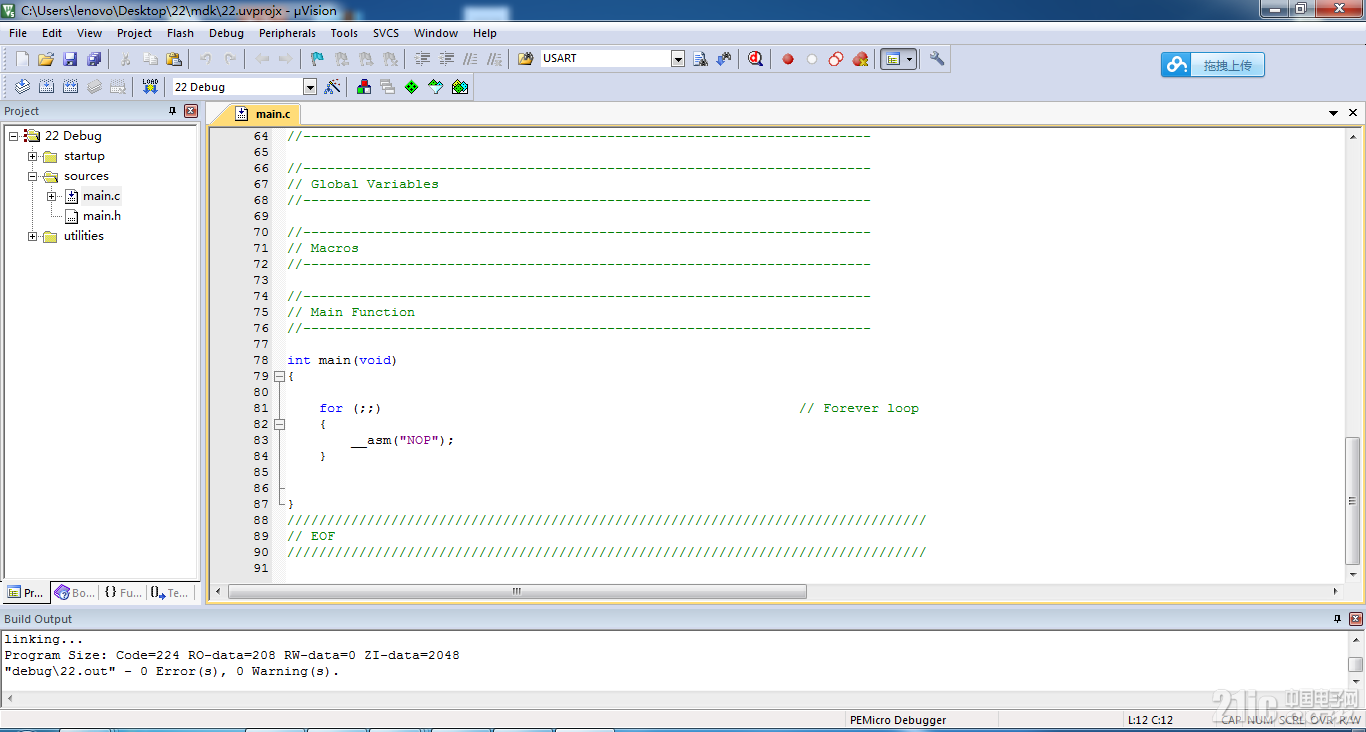The height and width of the screenshot is (732, 1366).
Task: Click the "Program Size" line in Build Output
Action: (x=232, y=655)
